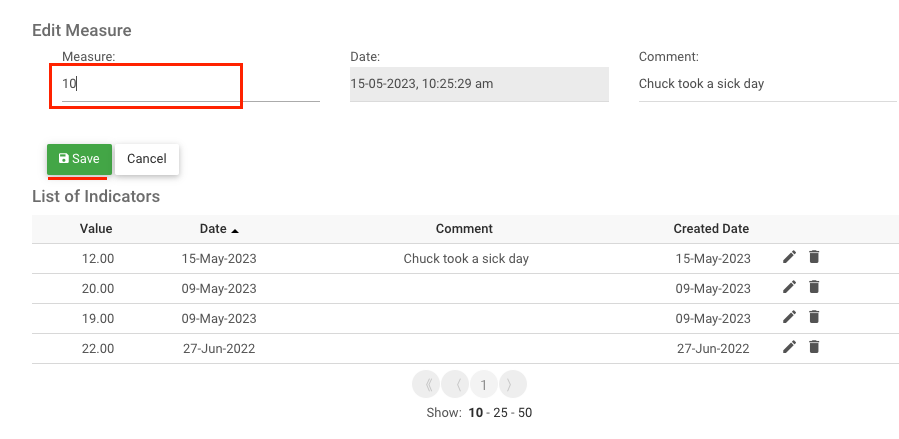
Task: Click the Date field
Action: (x=478, y=84)
